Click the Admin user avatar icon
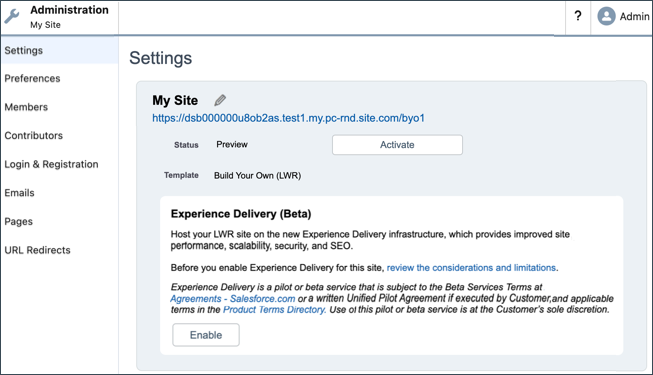The image size is (653, 375). point(606,16)
